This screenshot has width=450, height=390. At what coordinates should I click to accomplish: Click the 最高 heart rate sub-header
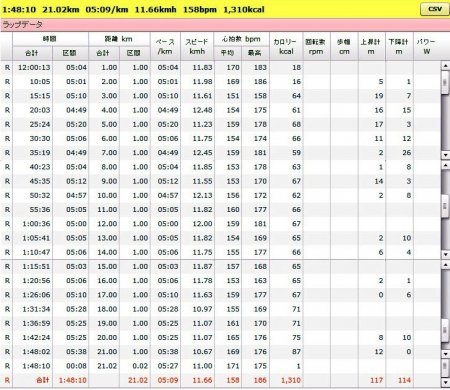tap(255, 53)
